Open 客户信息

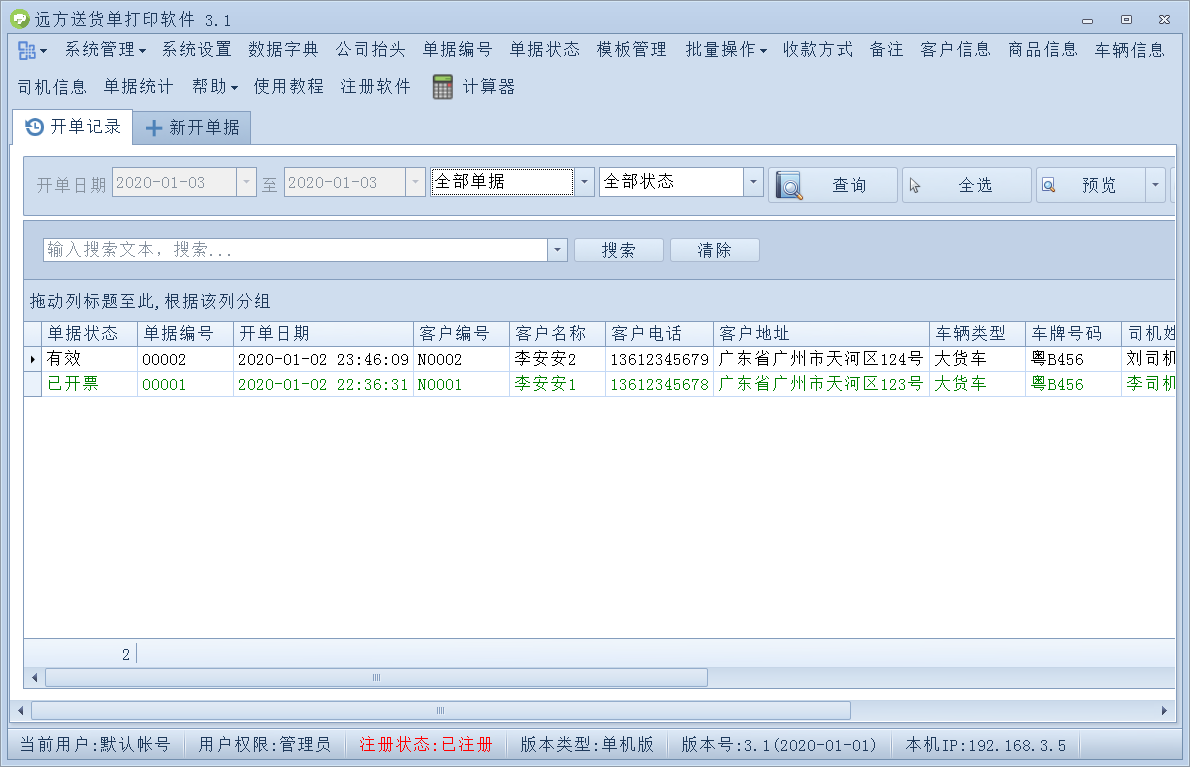[955, 50]
